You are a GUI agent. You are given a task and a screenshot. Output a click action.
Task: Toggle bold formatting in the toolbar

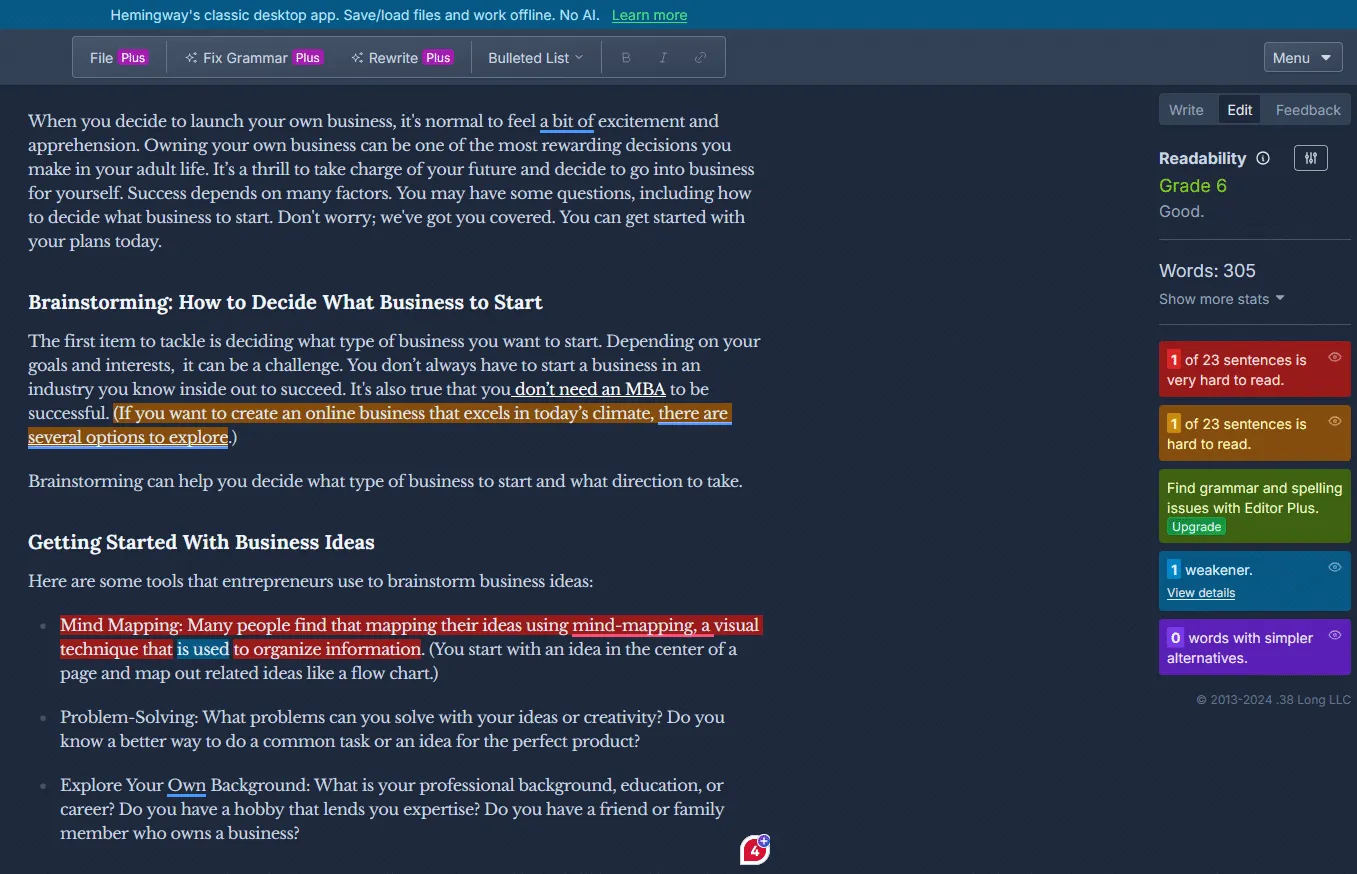625,57
